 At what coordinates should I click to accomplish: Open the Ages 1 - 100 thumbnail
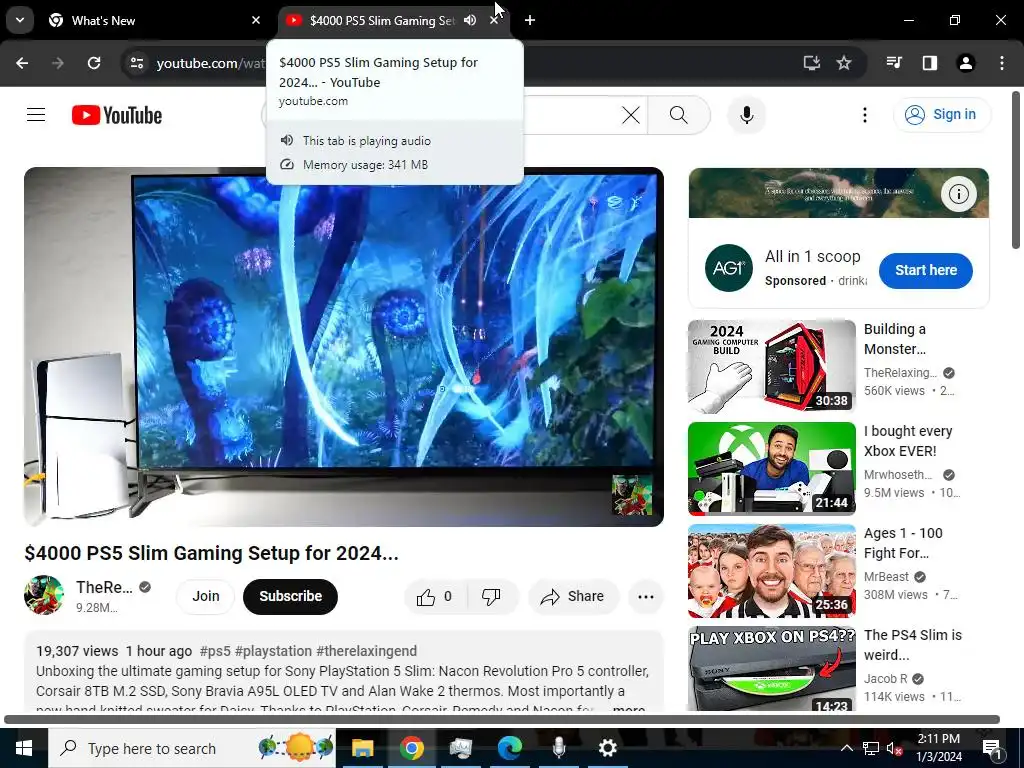[x=771, y=571]
